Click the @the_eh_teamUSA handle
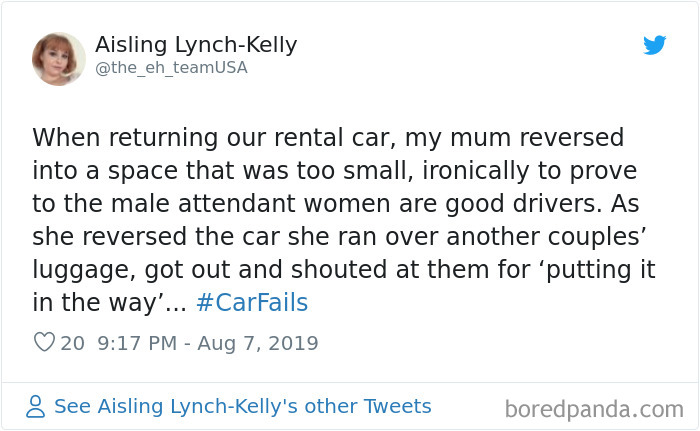The width and height of the screenshot is (700, 431). pos(171,68)
